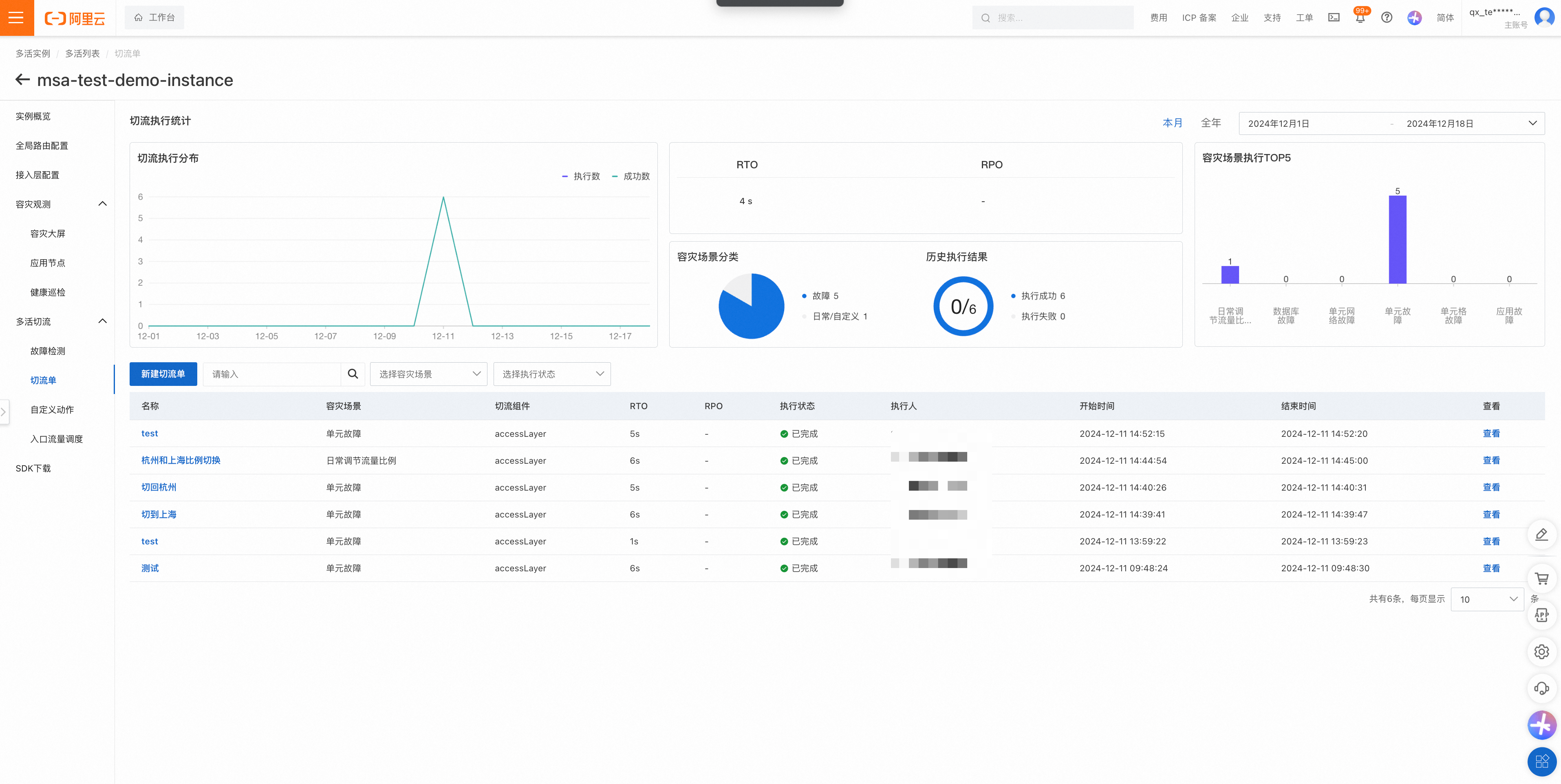Viewport: 1561px width, 784px height.
Task: Open the blue apps grid floating button
Action: pos(1541,762)
